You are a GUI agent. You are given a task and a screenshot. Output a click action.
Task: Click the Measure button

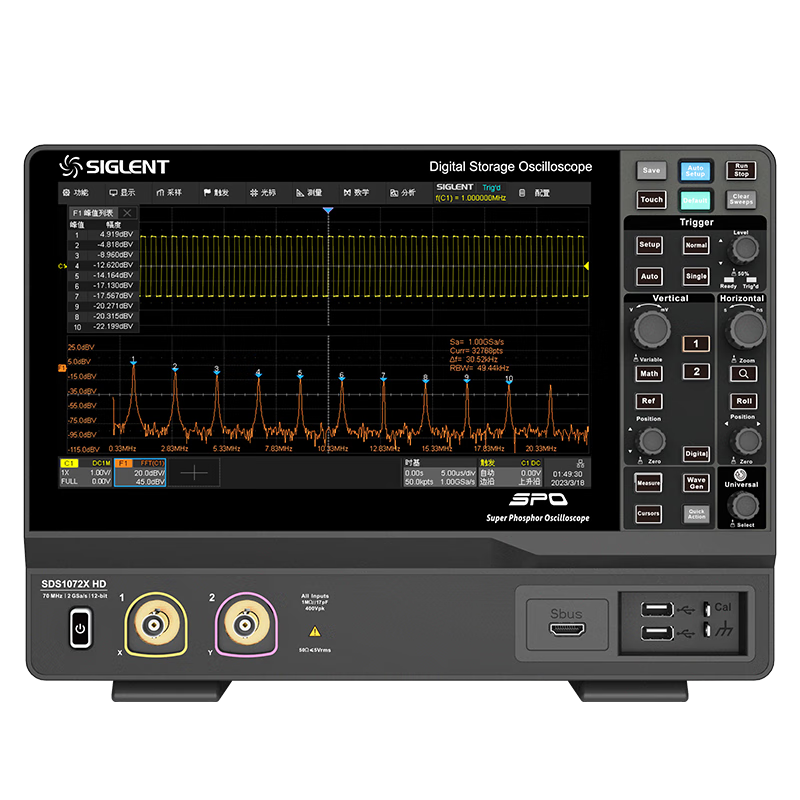[648, 483]
